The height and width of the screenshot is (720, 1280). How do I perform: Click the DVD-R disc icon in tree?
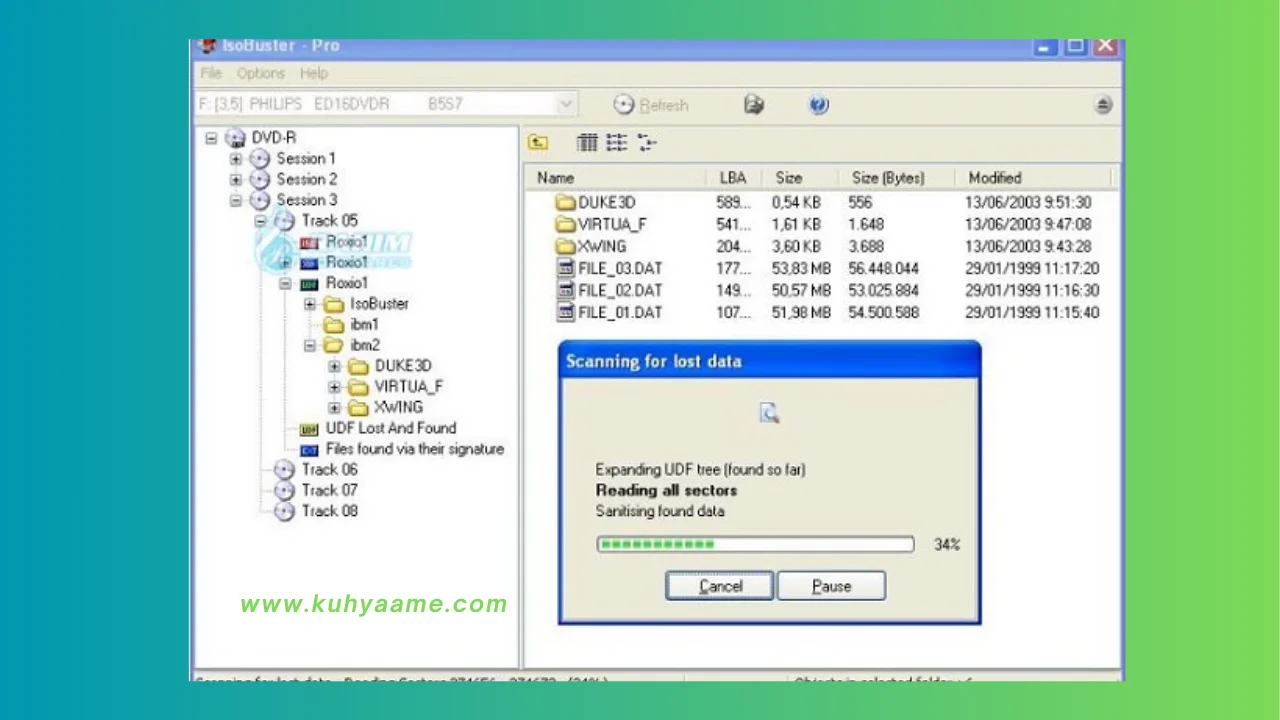[236, 138]
